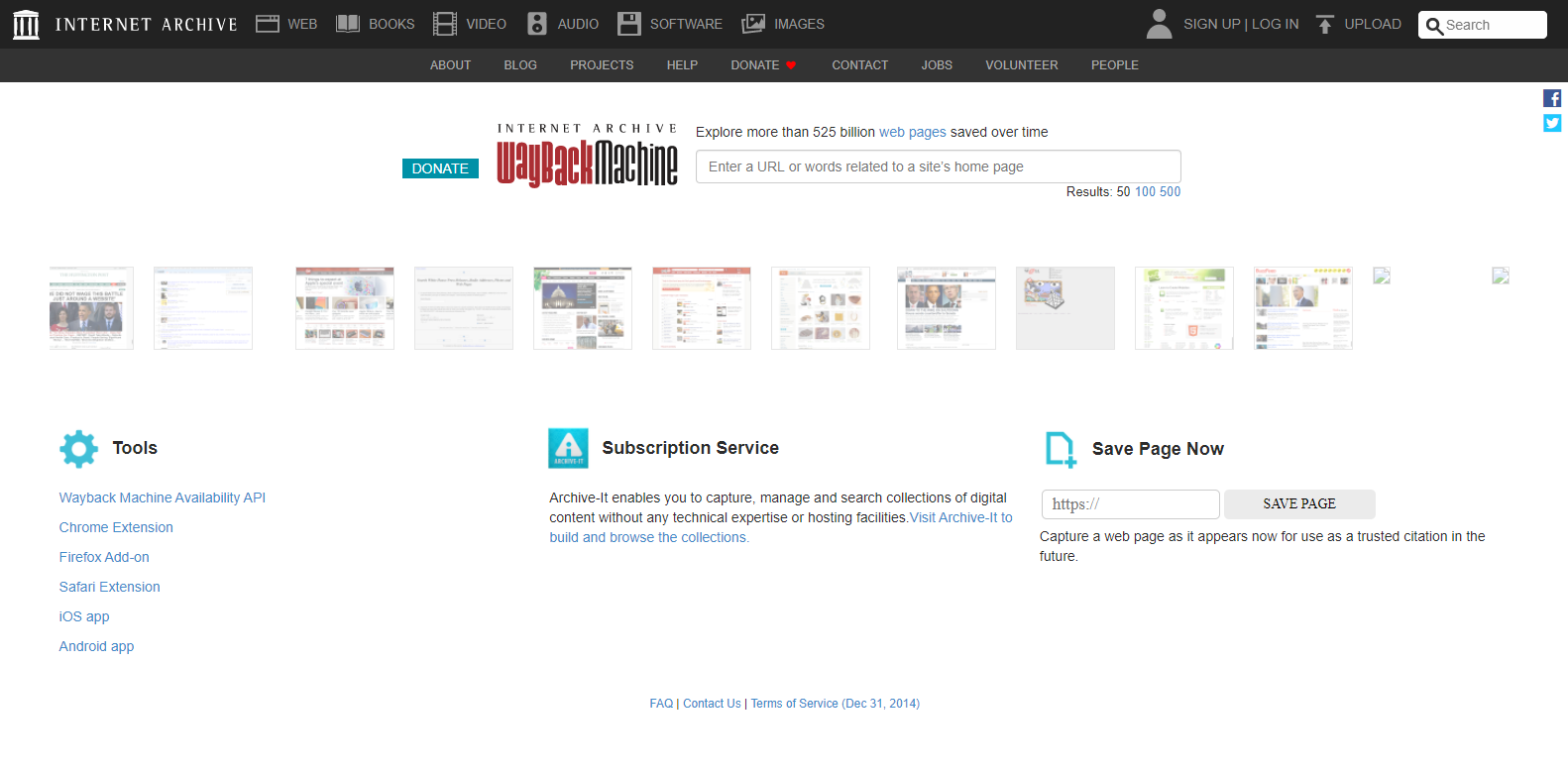Open the Contact Us footer link
The height and width of the screenshot is (773, 1568).
pos(712,704)
